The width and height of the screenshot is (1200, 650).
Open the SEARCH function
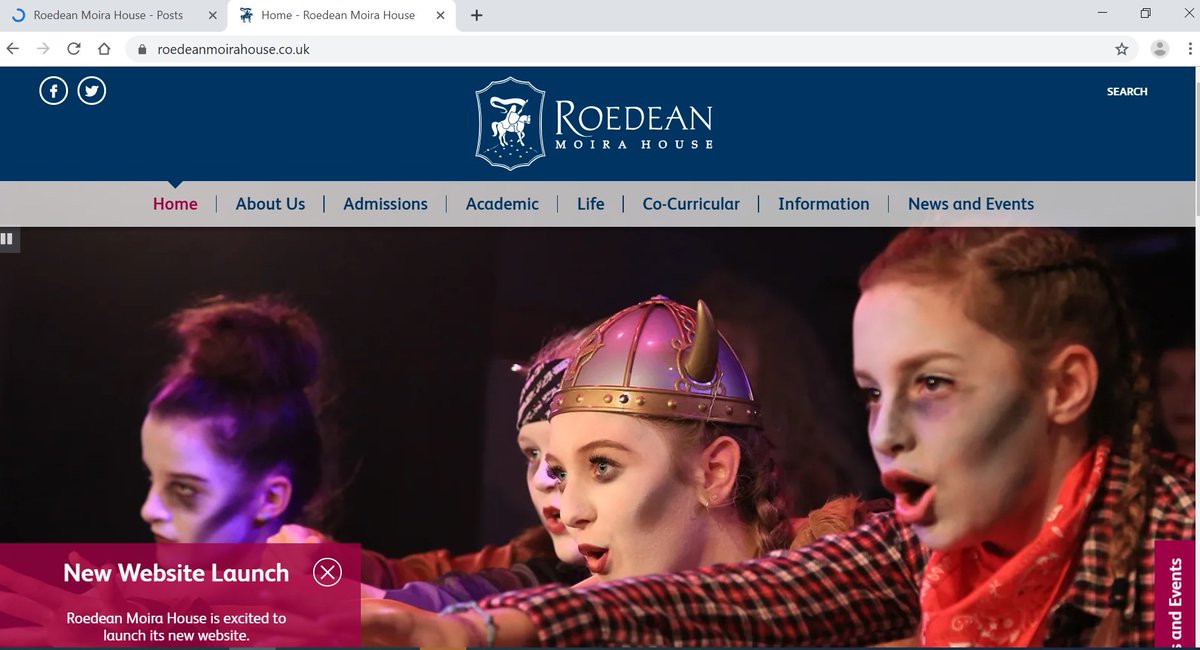click(1126, 91)
